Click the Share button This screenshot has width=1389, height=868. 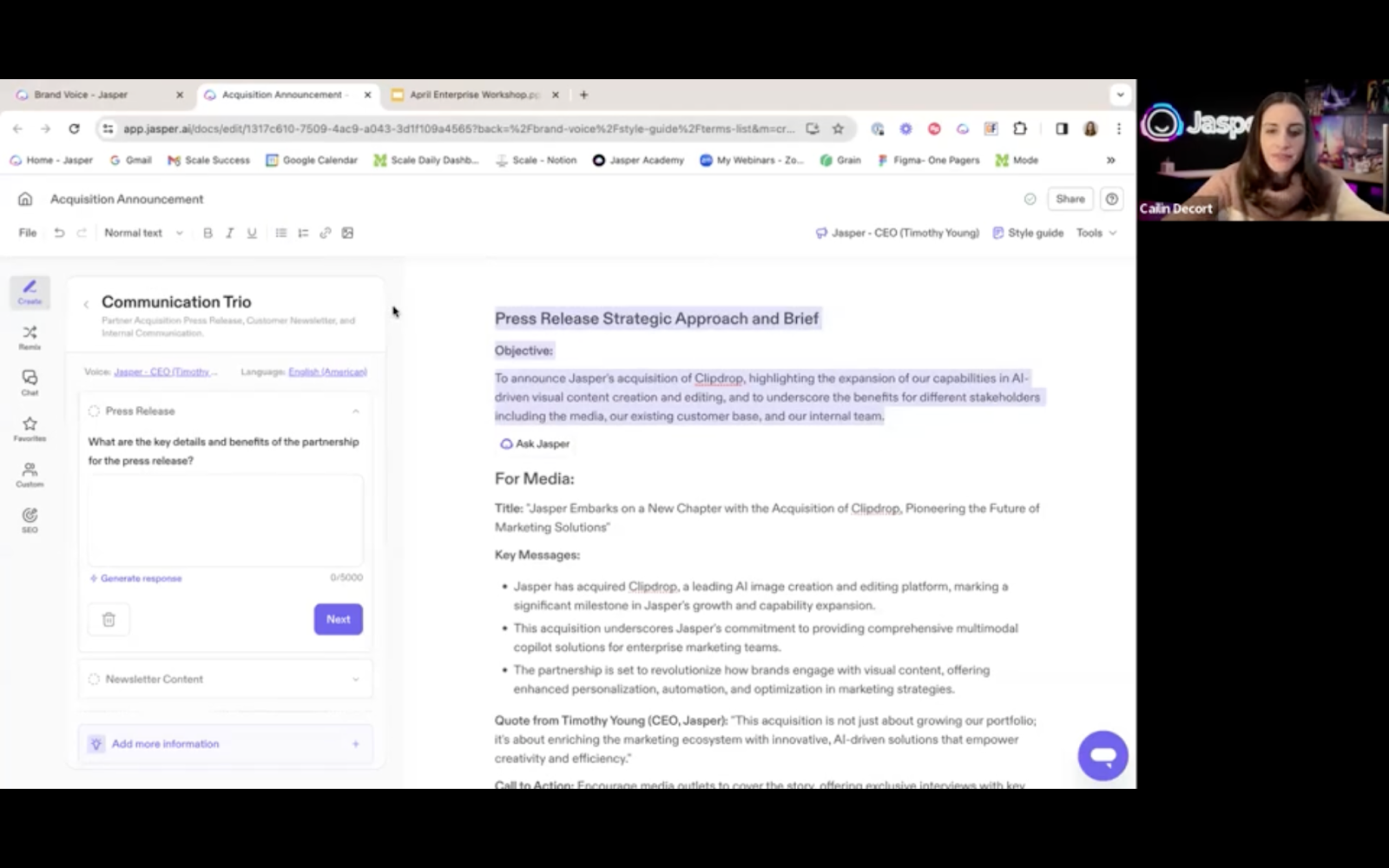coord(1070,199)
